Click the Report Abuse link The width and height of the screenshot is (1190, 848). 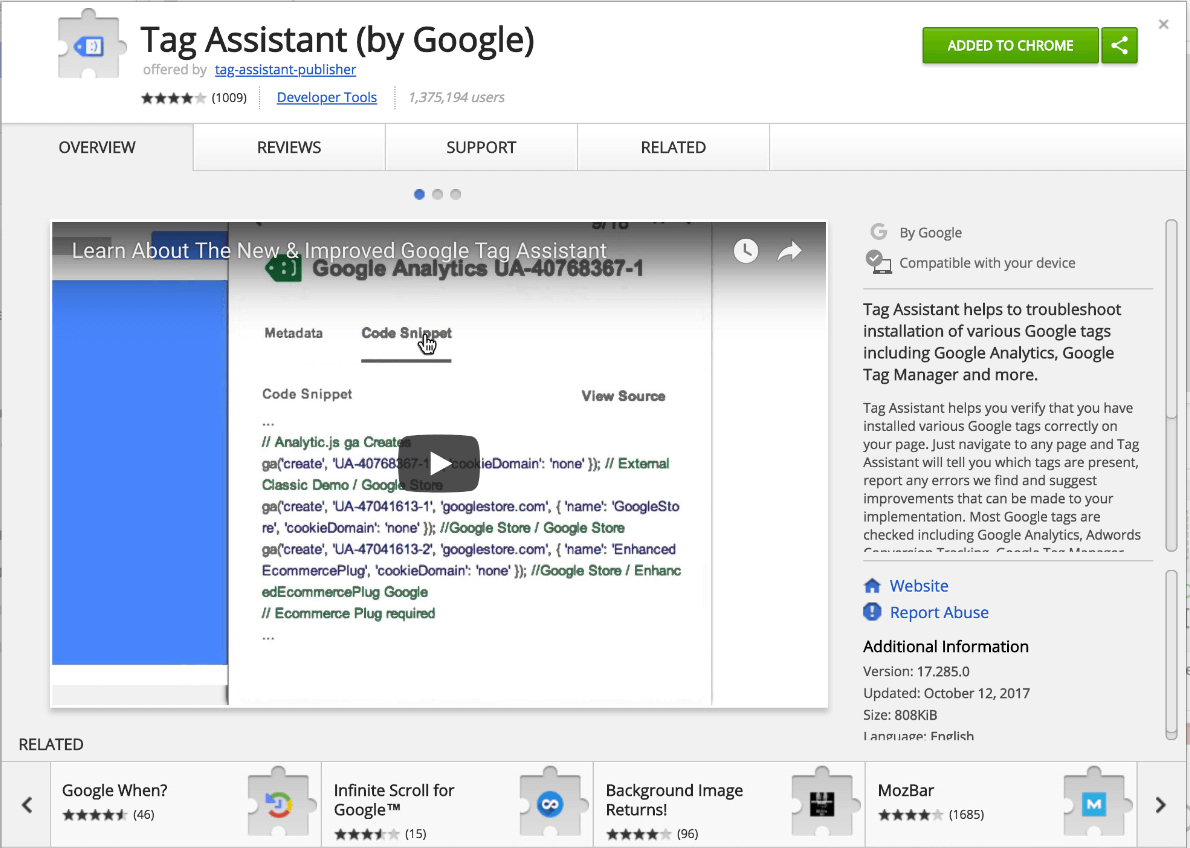pos(939,613)
